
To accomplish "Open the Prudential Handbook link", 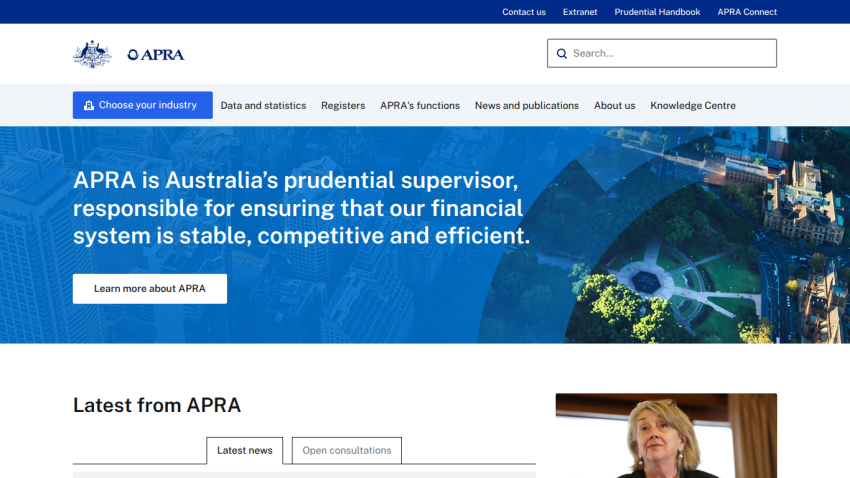I will 657,12.
